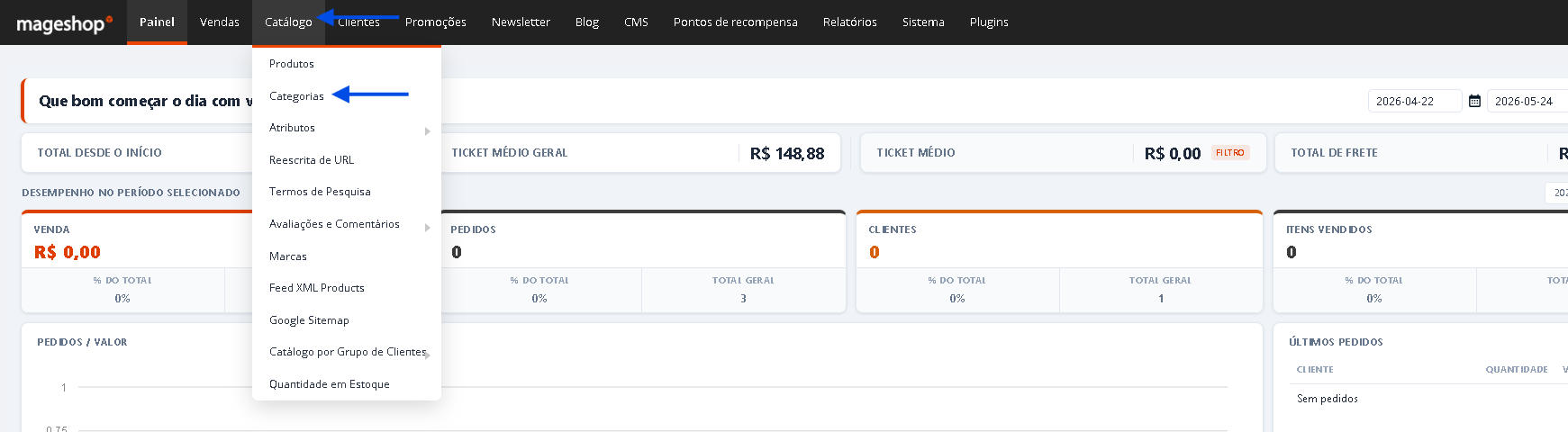1568x432 pixels.
Task: Expand Avaliações e Comentários submenu arrow
Action: (427, 228)
